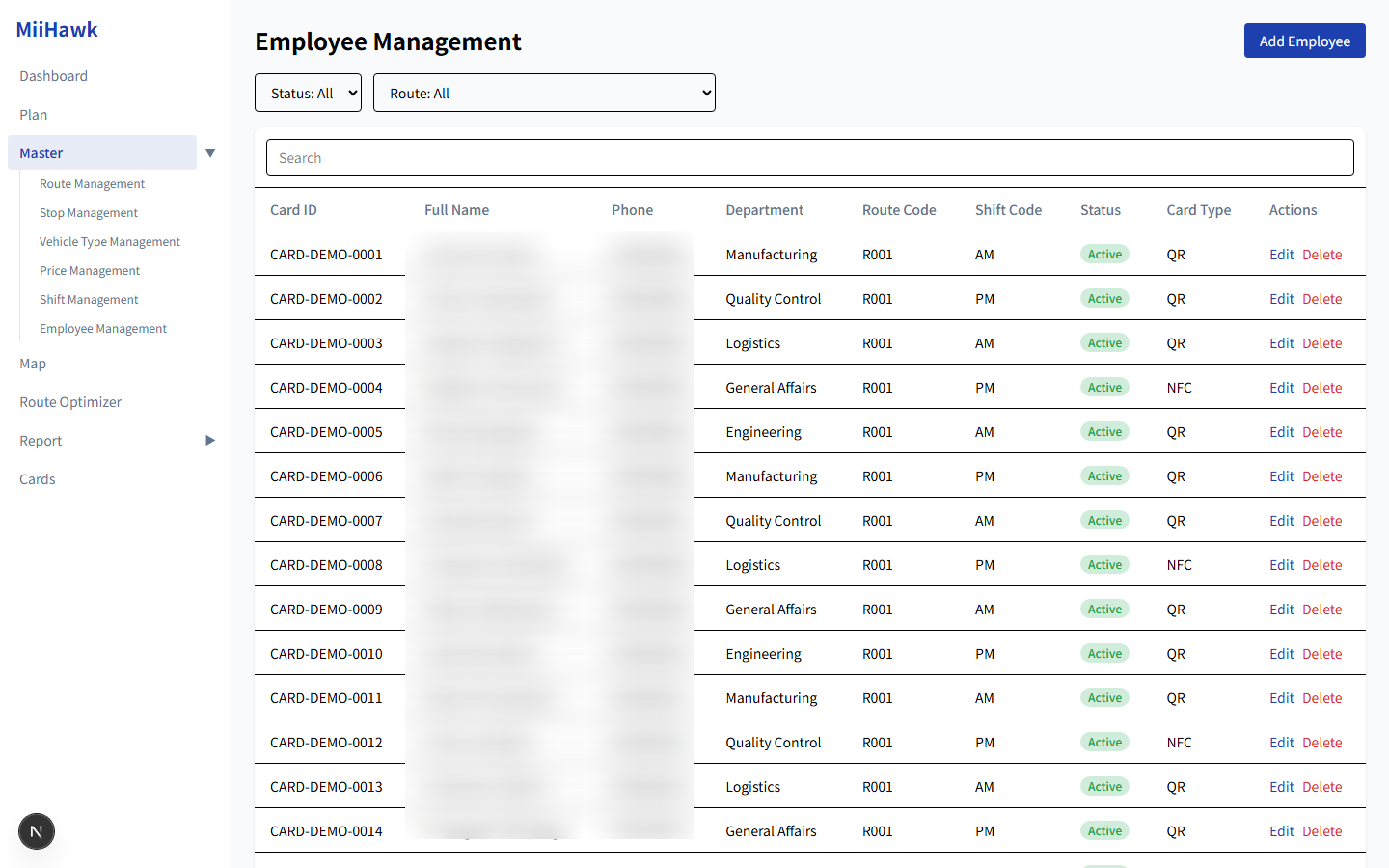The image size is (1389, 868).
Task: Open Vehicle Type Management
Action: click(110, 242)
